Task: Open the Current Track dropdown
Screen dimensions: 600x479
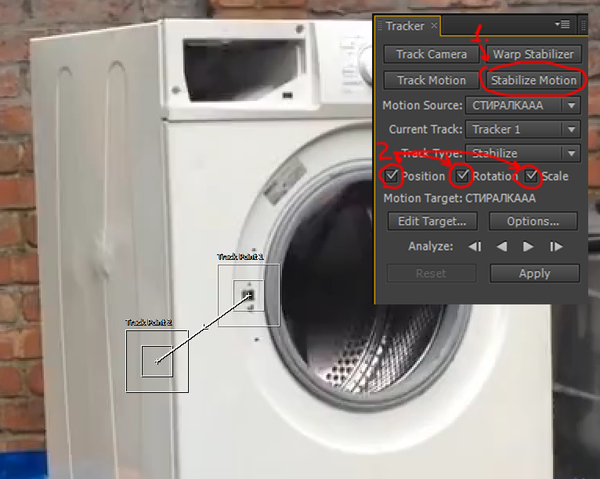Action: tap(523, 129)
